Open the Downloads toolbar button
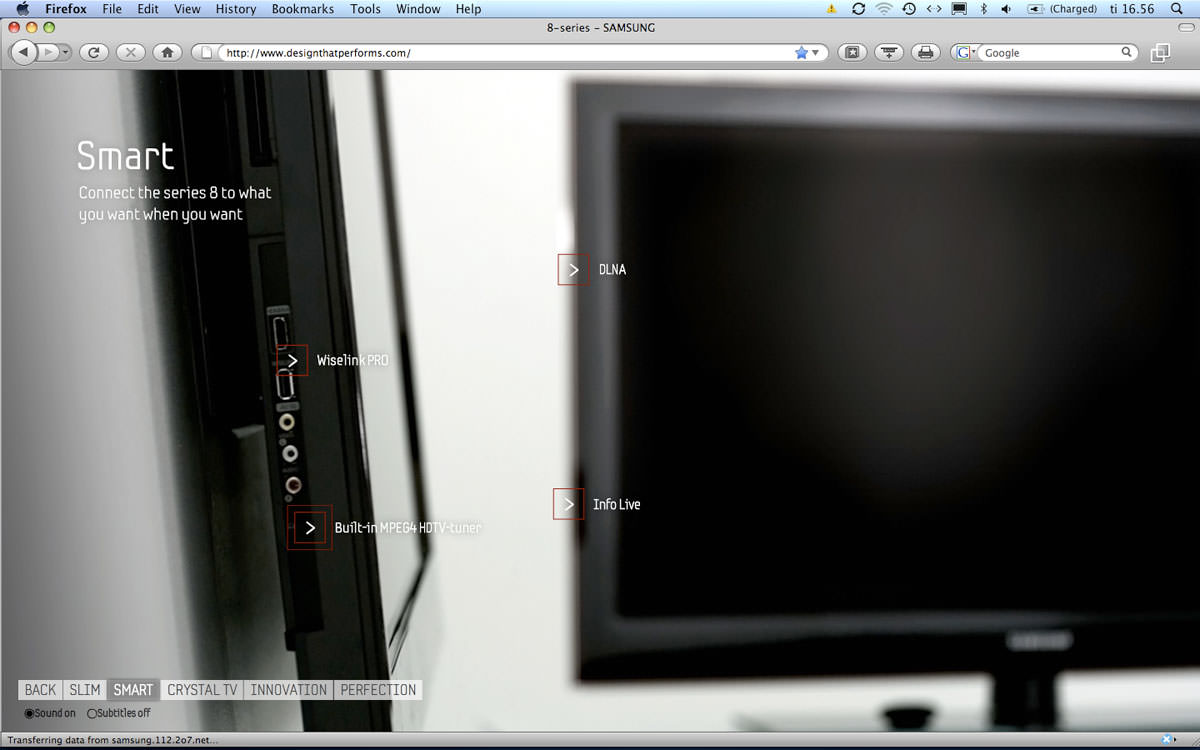 point(888,52)
